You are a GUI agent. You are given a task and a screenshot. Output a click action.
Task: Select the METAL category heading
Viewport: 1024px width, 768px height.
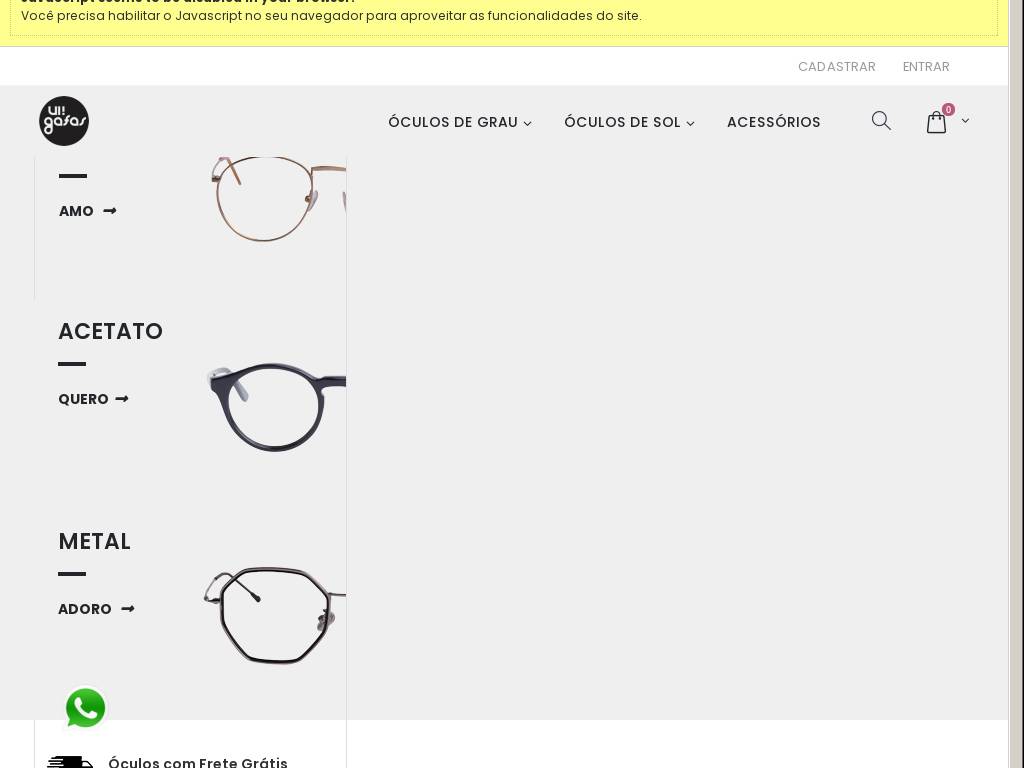(95, 541)
